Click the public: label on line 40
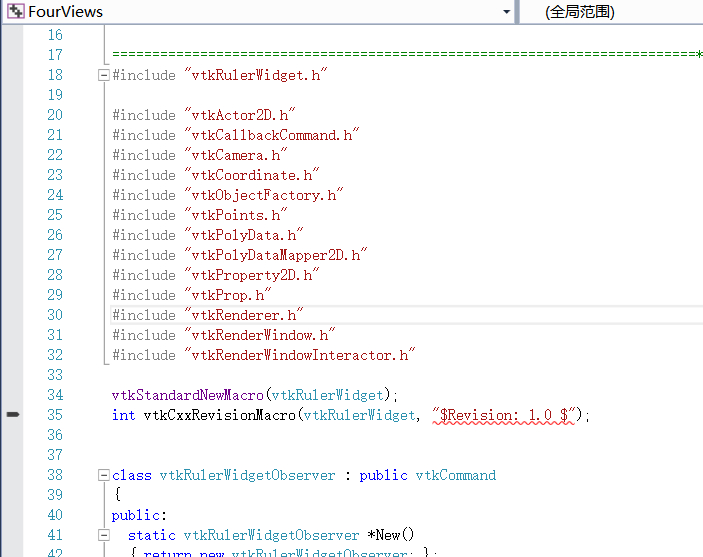This screenshot has height=557, width=703. pyautogui.click(x=139, y=515)
